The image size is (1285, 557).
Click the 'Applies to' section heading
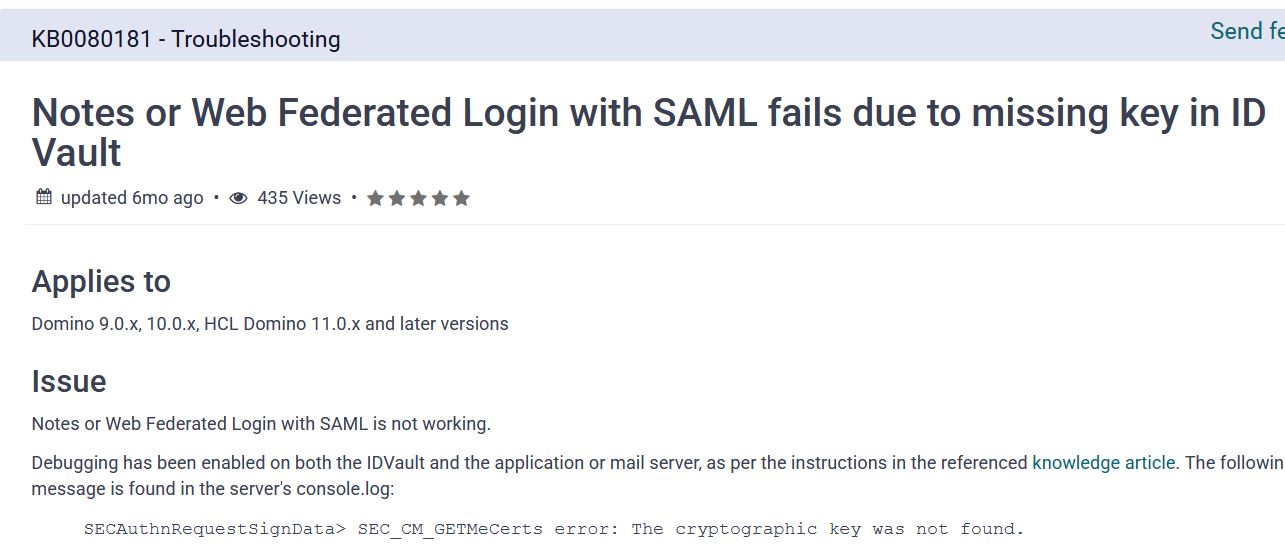point(101,282)
